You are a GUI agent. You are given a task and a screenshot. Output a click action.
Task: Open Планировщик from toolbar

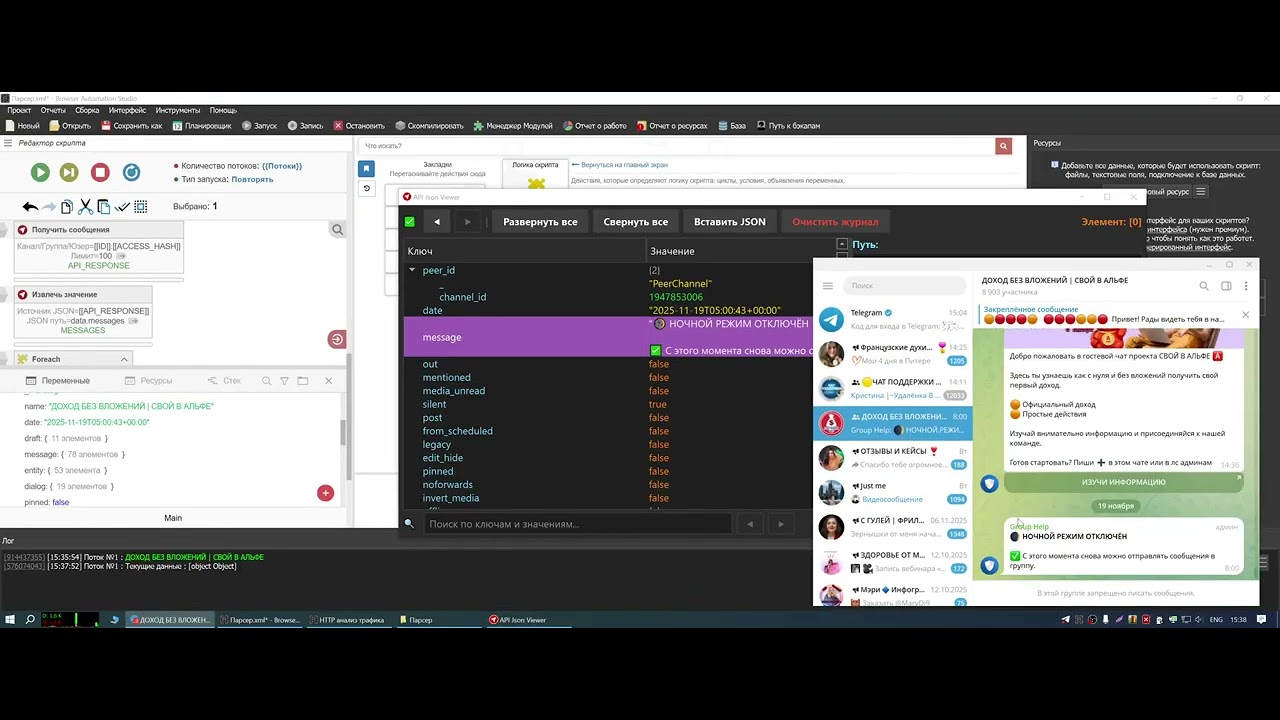pos(201,126)
